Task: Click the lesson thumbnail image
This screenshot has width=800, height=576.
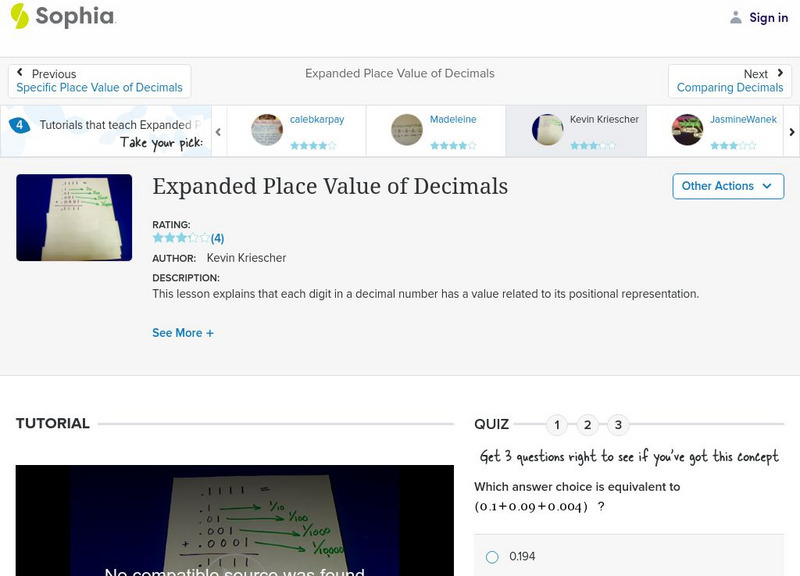Action: [x=74, y=217]
